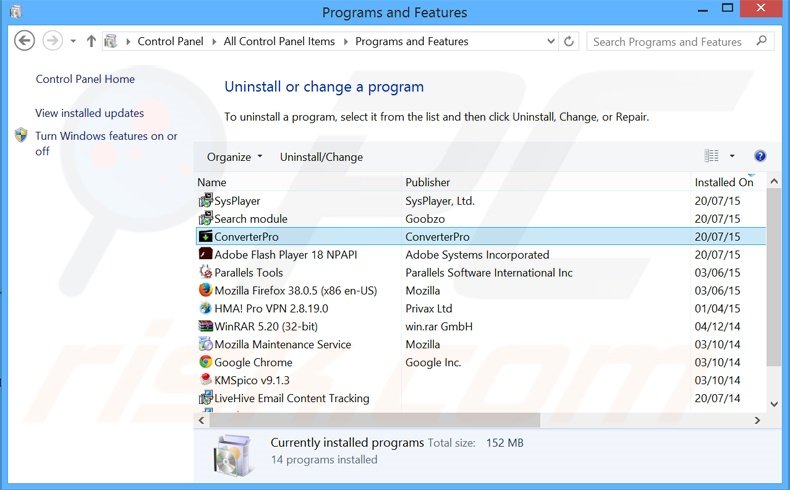Click the window system menu icon in title bar
790x490 pixels.
(x=16, y=12)
